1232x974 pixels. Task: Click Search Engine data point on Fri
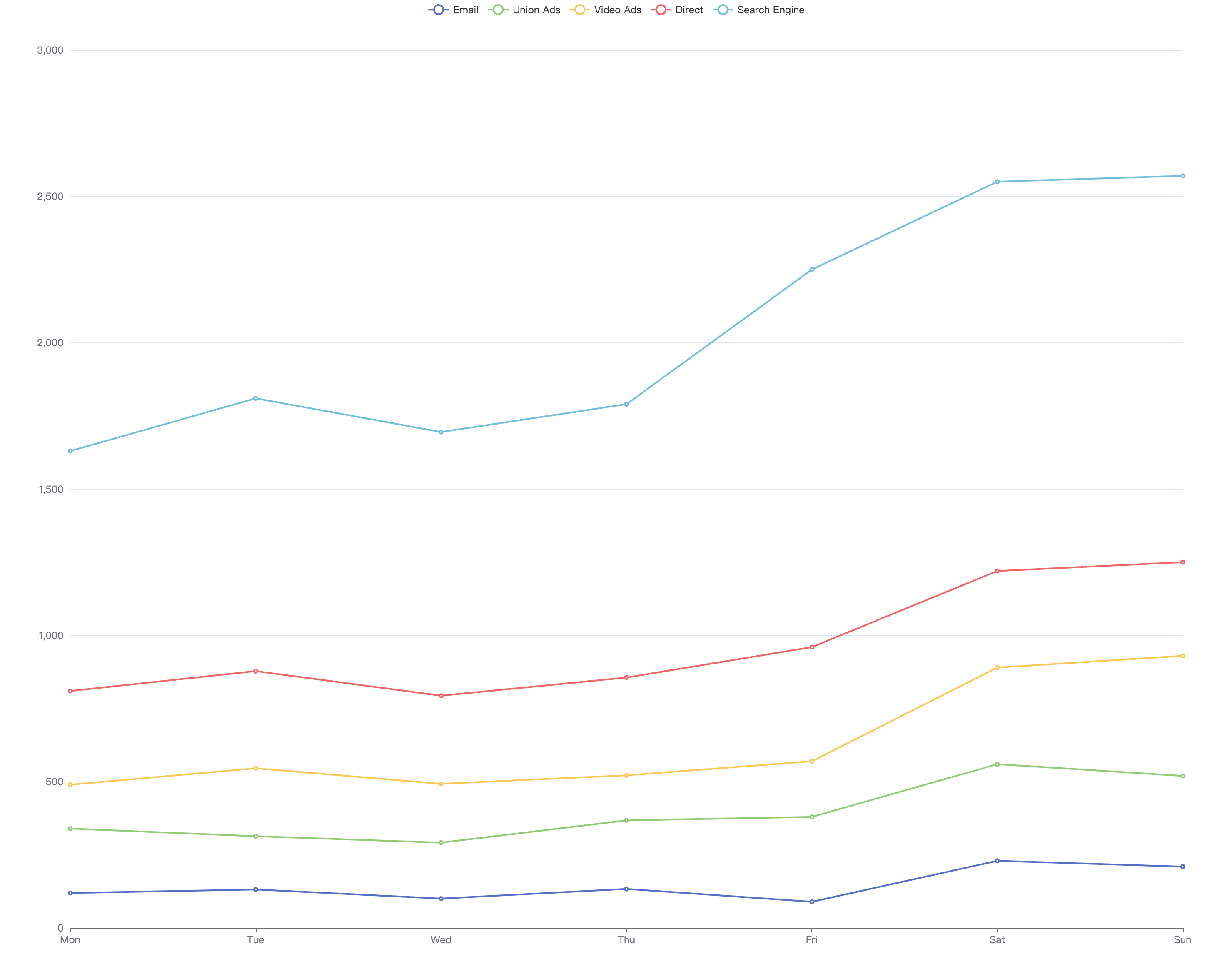(812, 270)
